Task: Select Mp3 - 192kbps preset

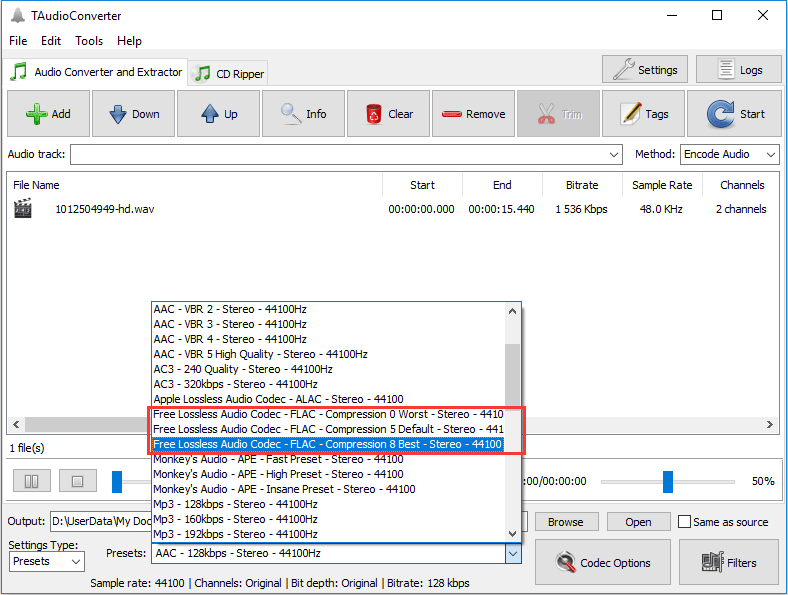Action: pos(328,534)
